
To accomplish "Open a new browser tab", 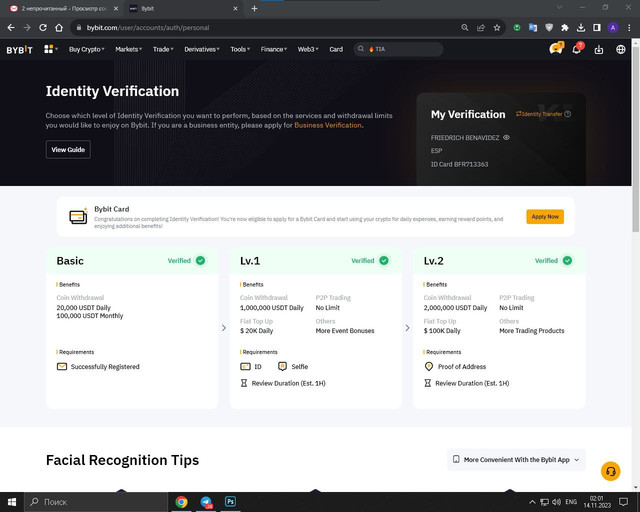I will (x=254, y=9).
